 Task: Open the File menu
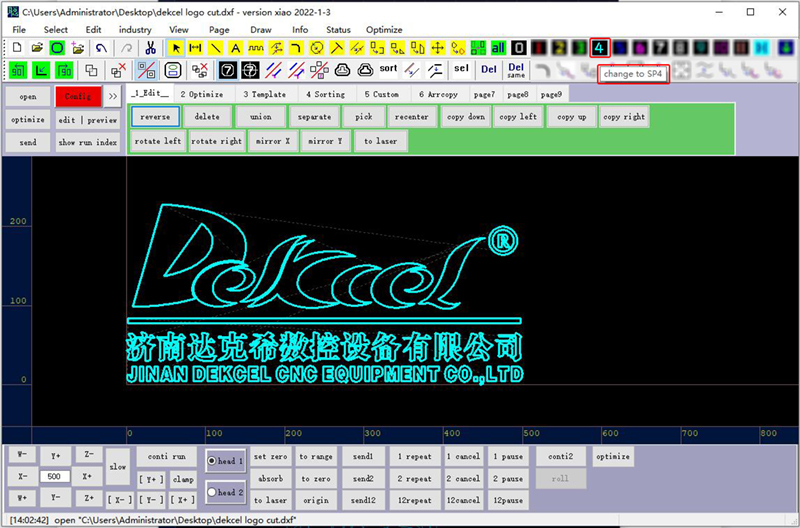(19, 30)
